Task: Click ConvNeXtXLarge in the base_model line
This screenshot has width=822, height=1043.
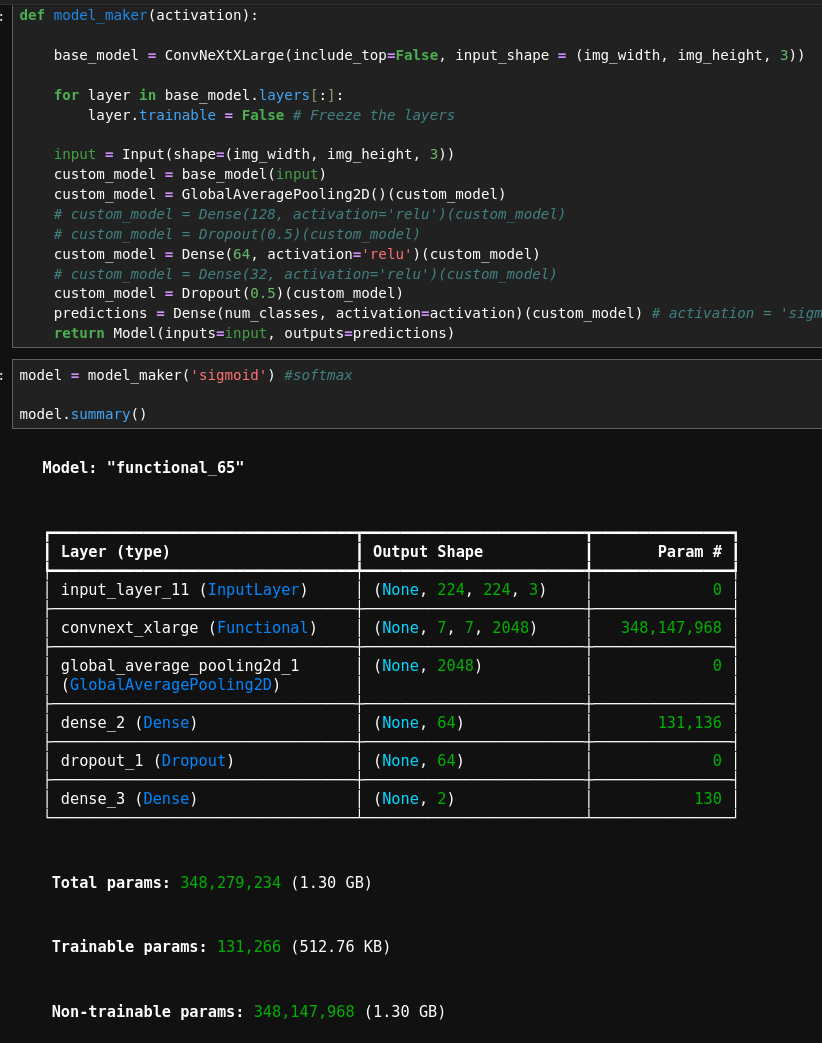Action: pyautogui.click(x=224, y=55)
